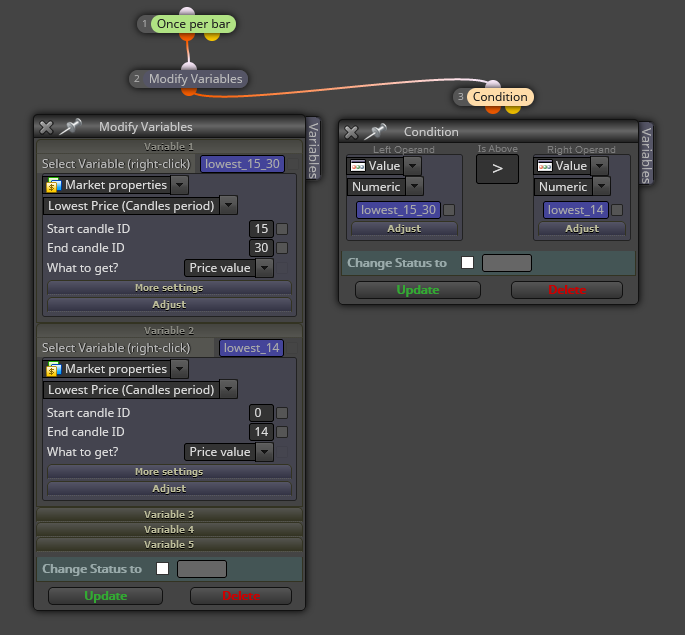Click the orange output connector under Modify Variables node

[x=189, y=91]
